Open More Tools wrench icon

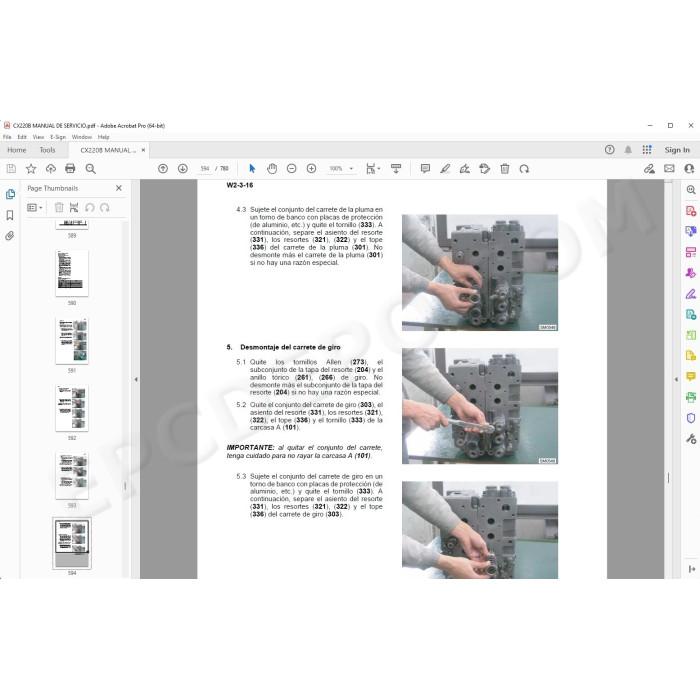tap(691, 439)
